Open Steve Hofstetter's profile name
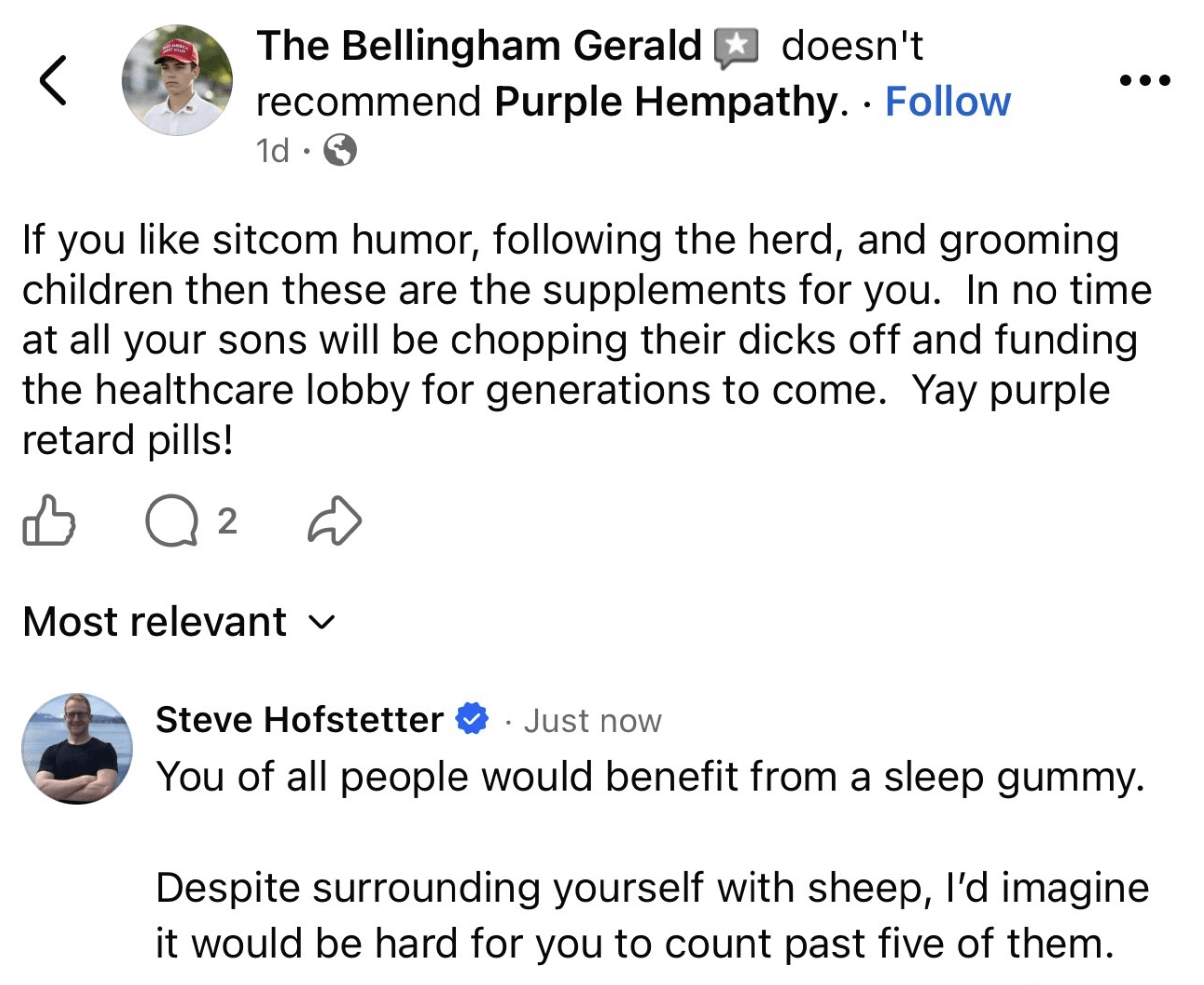Image resolution: width=1204 pixels, height=985 pixels. point(300,719)
